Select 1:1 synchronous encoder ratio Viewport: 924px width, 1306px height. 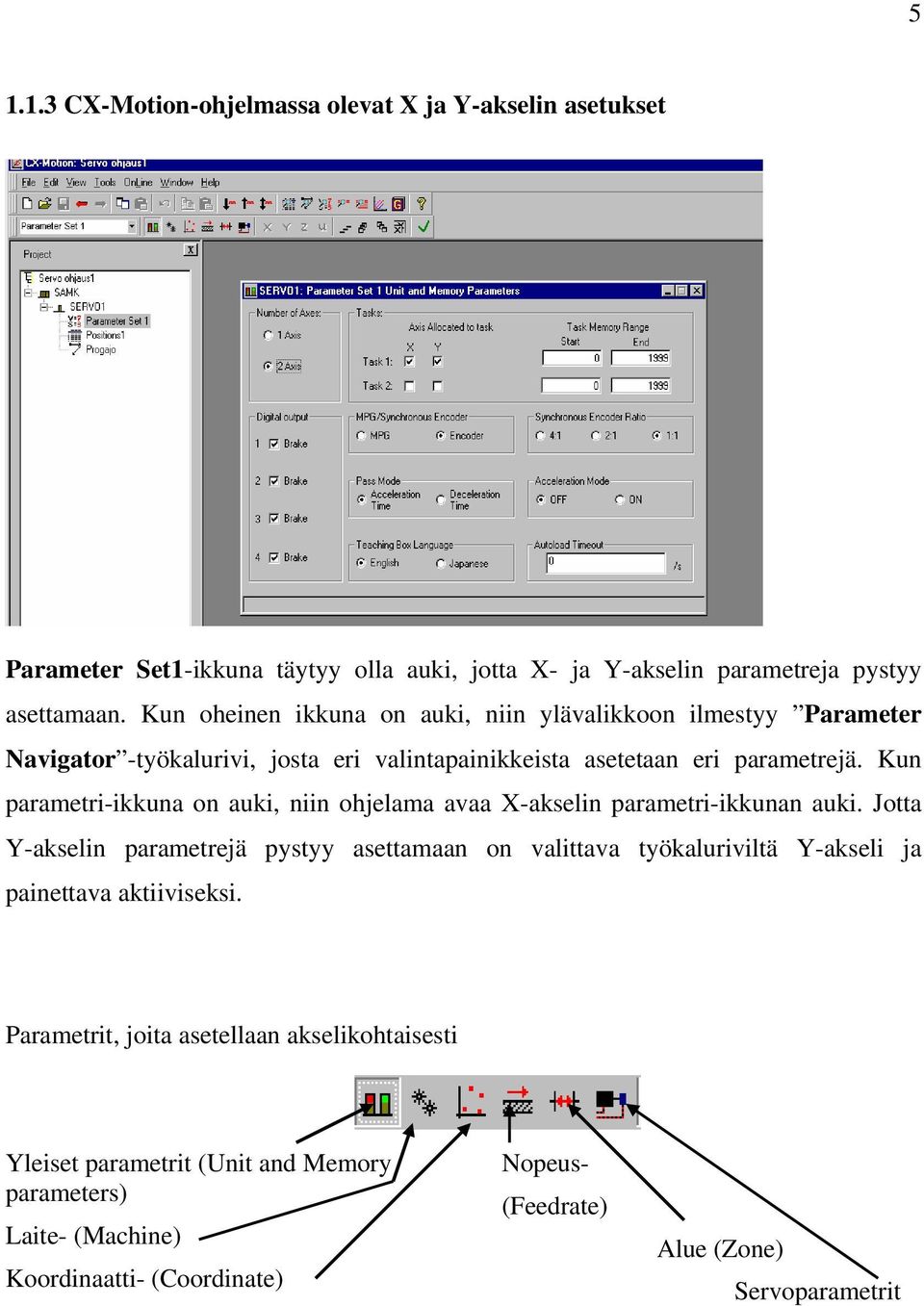tap(656, 435)
